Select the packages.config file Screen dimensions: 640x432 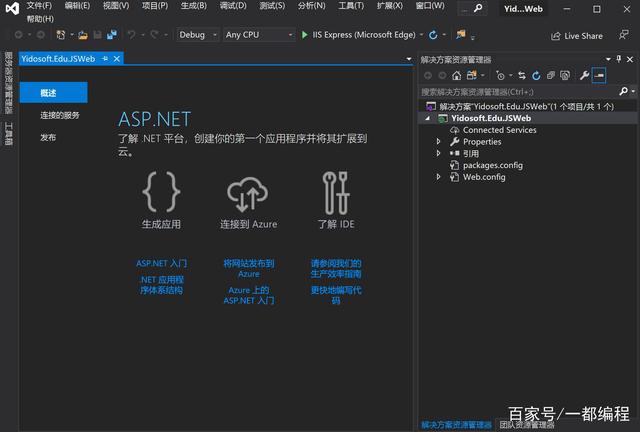pyautogui.click(x=493, y=165)
